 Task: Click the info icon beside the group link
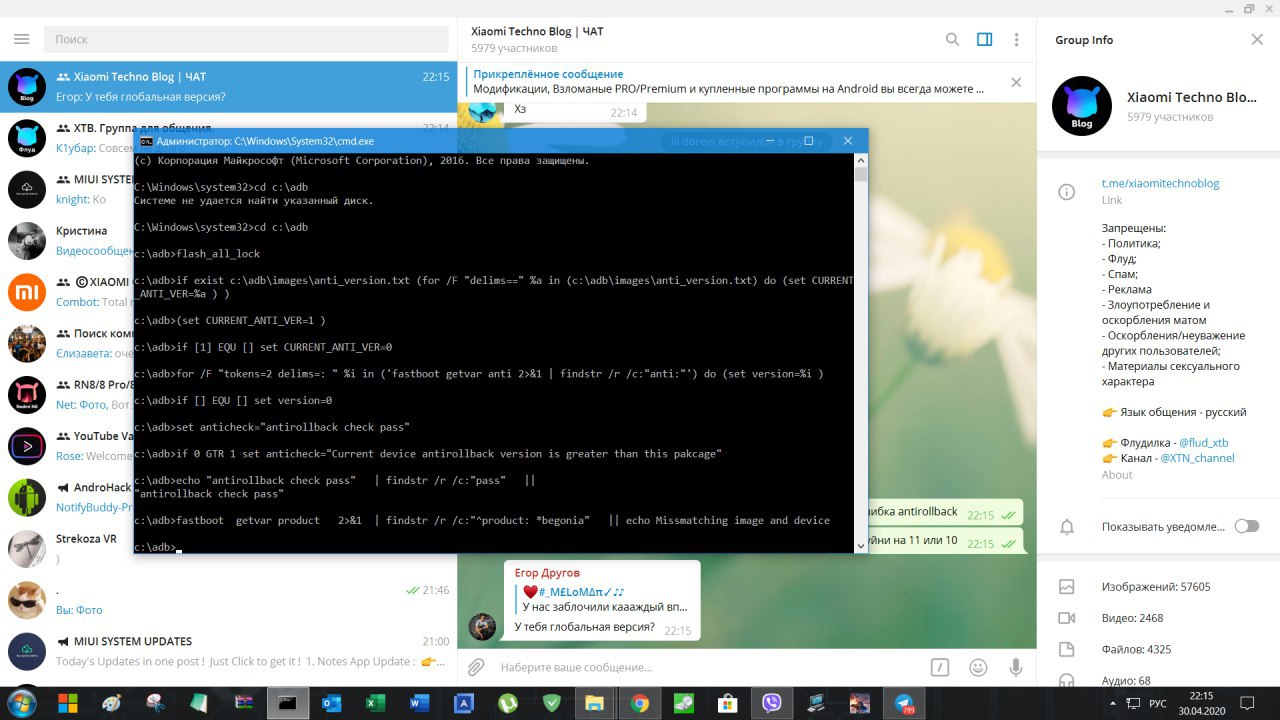1067,191
